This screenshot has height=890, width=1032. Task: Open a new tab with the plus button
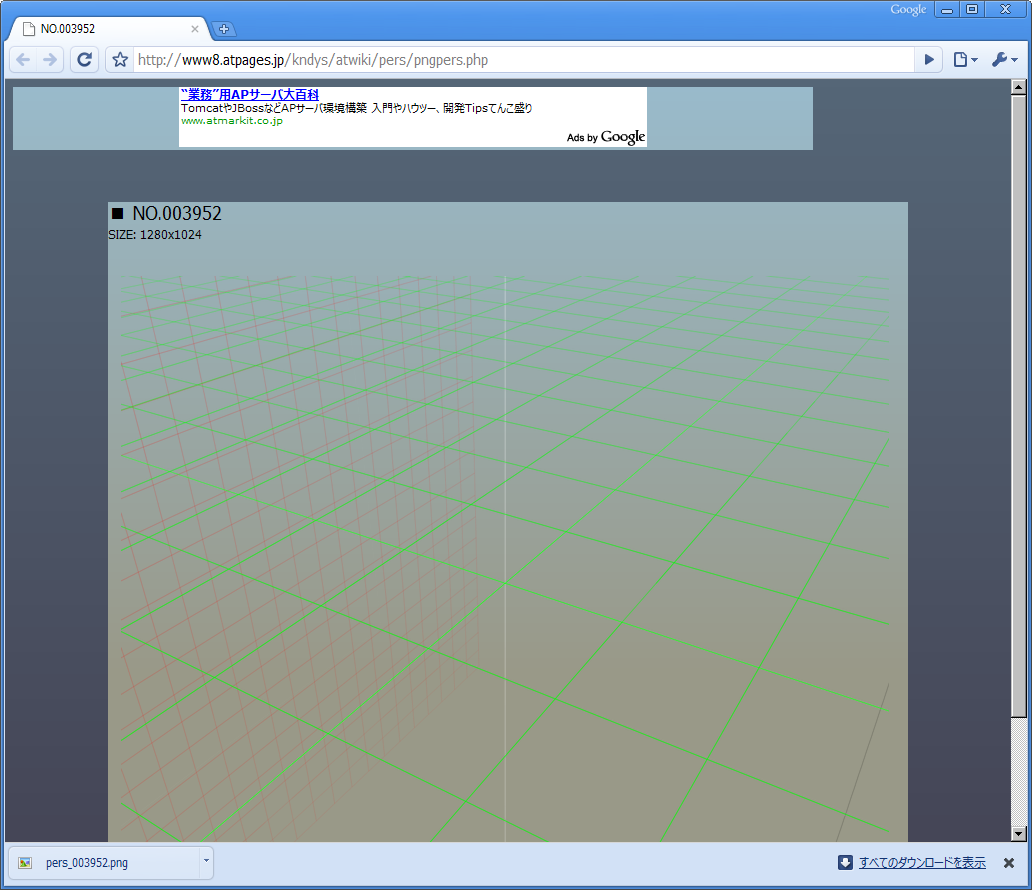click(x=224, y=29)
